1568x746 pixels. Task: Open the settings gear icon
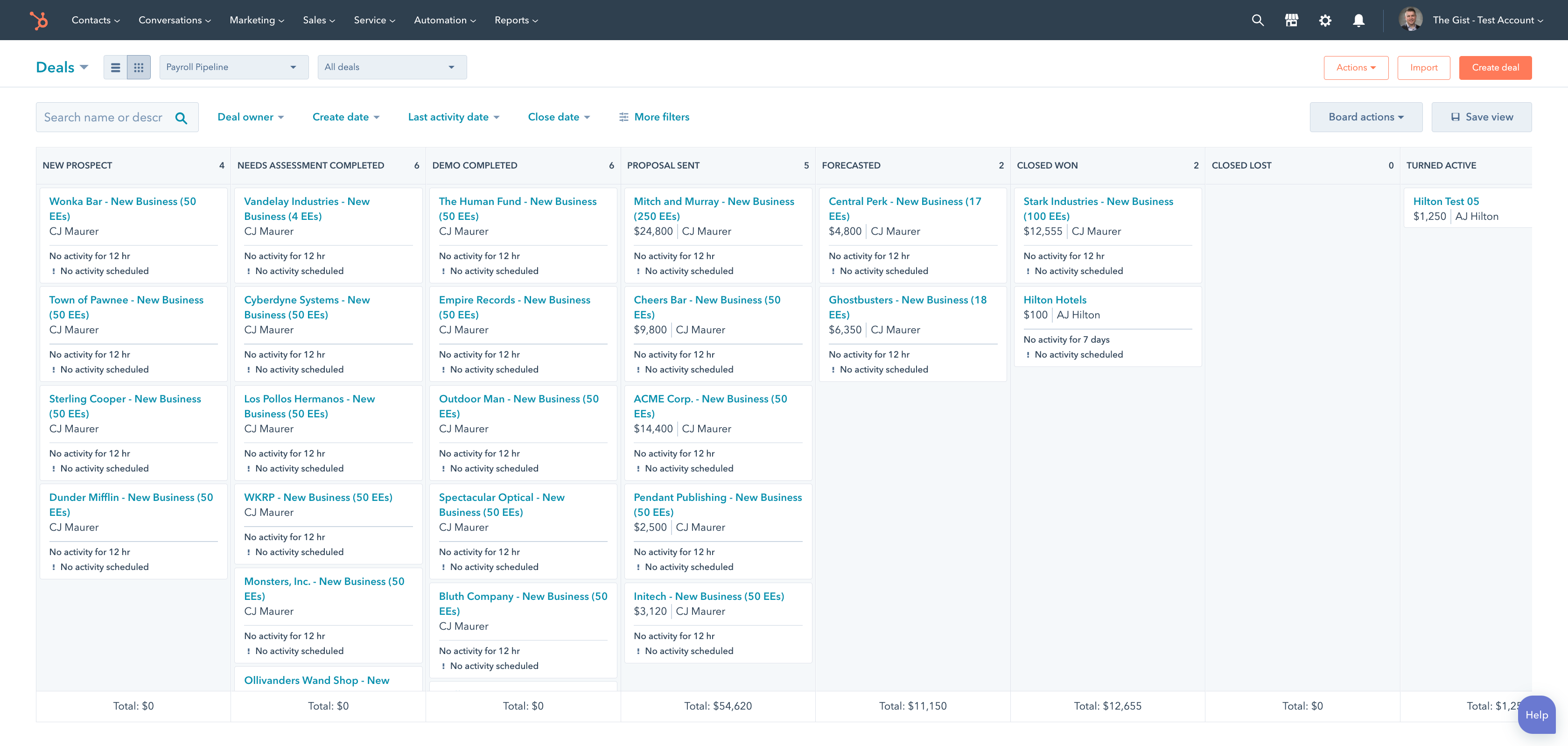[x=1325, y=20]
